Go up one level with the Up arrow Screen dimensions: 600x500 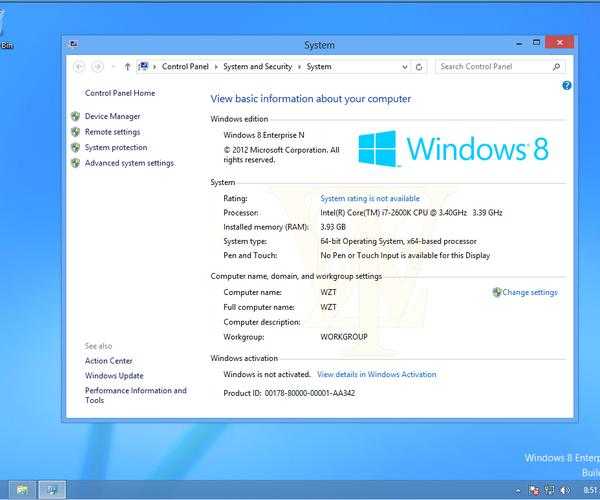127,67
